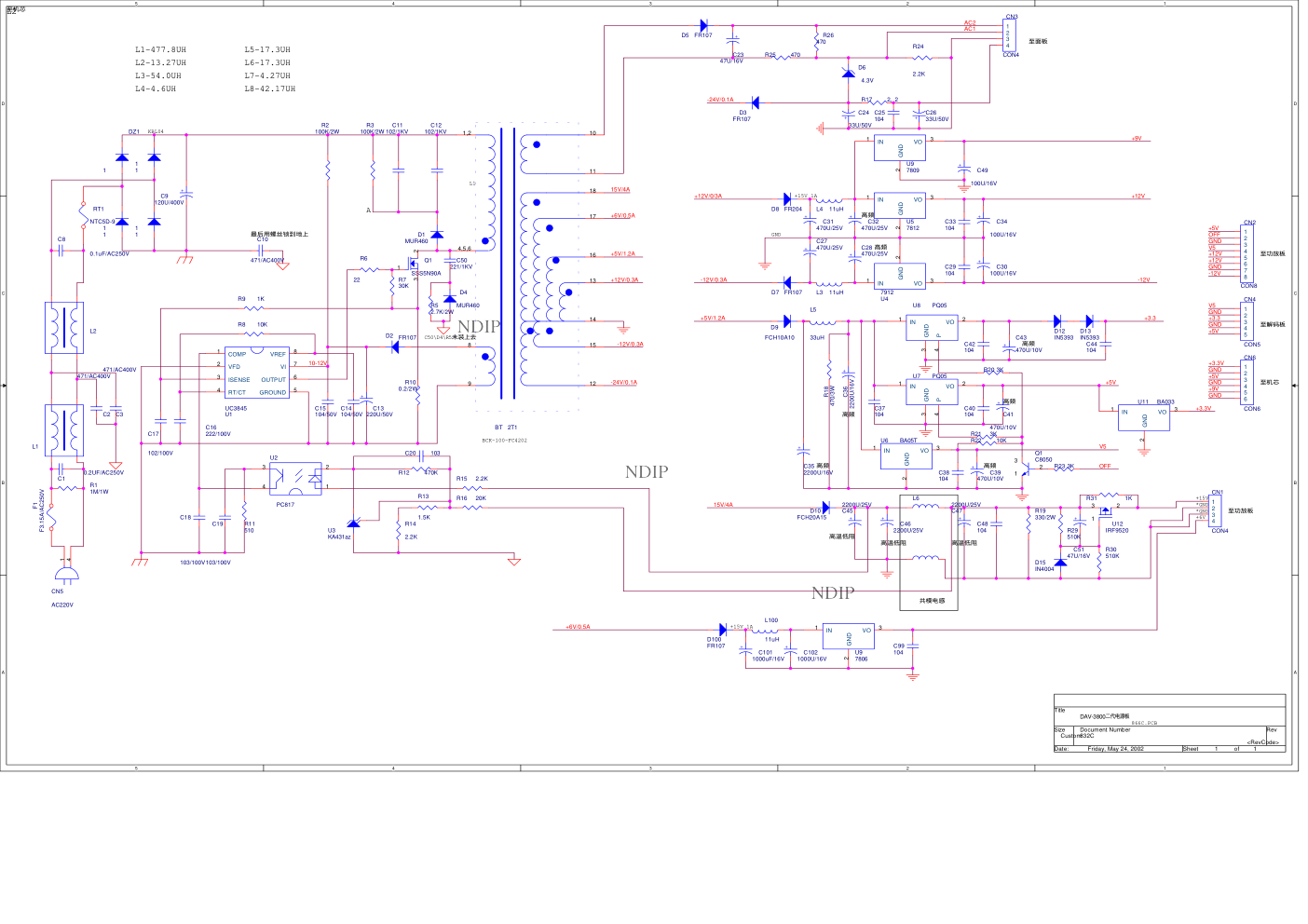Click the RT1 NTC5D-9 thermistor symbol
Image resolution: width=1308 pixels, height=924 pixels.
pos(83,214)
